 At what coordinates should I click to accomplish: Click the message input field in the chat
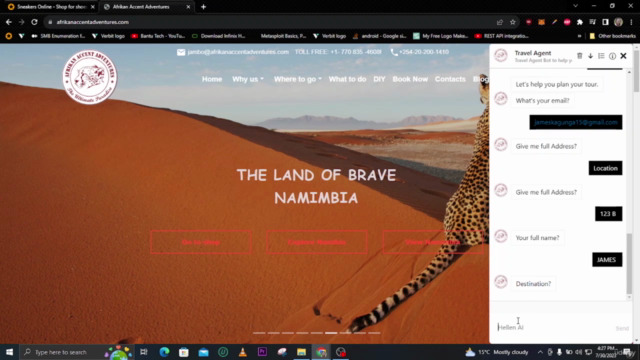[554, 327]
